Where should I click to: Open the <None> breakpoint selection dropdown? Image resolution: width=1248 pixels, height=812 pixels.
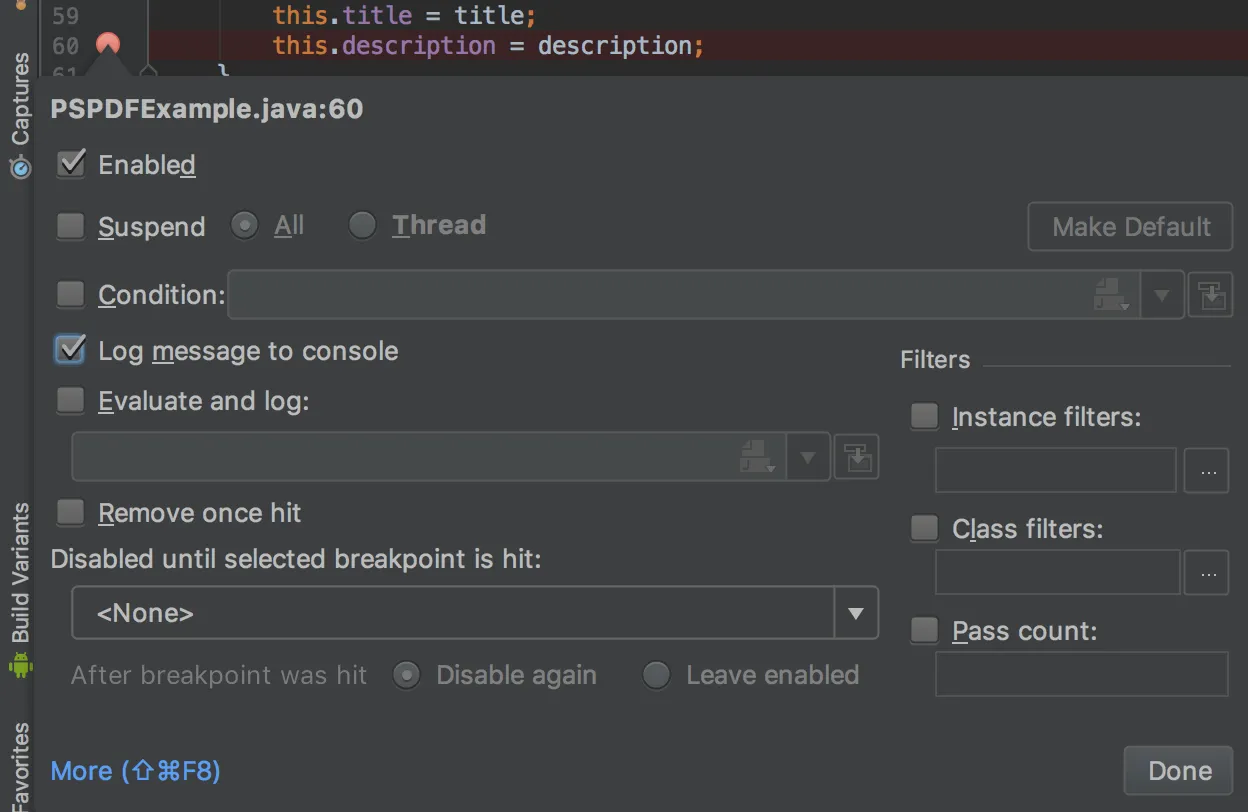(x=856, y=613)
